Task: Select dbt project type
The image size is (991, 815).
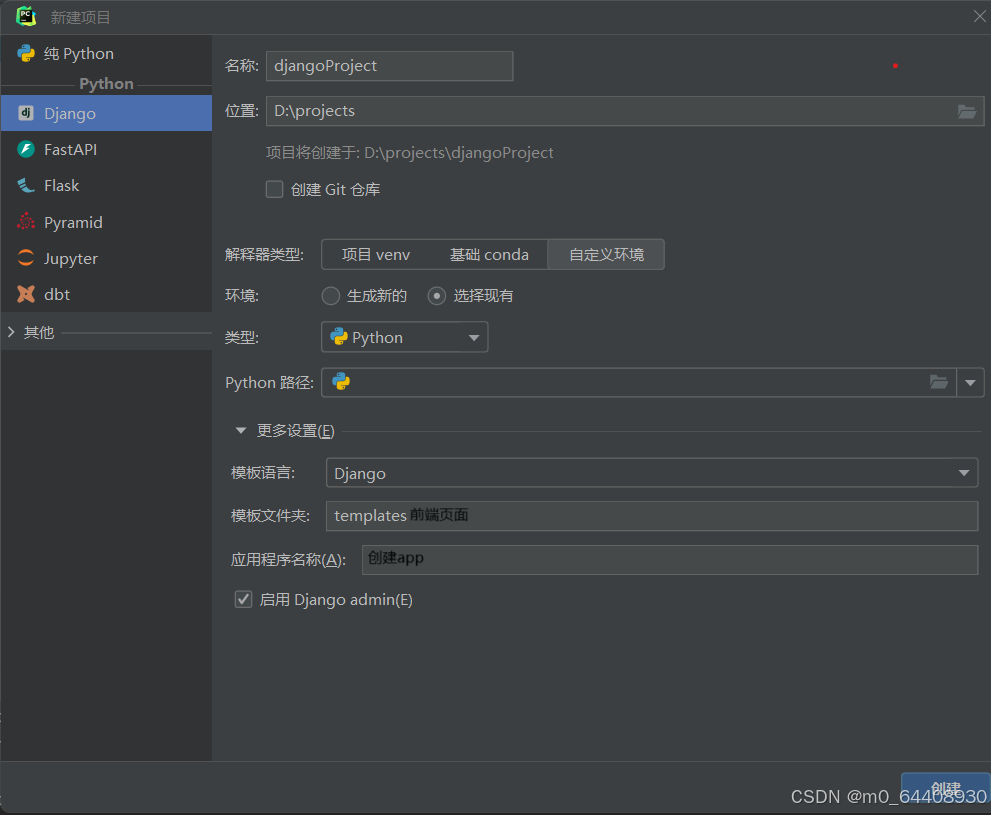Action: click(x=106, y=294)
